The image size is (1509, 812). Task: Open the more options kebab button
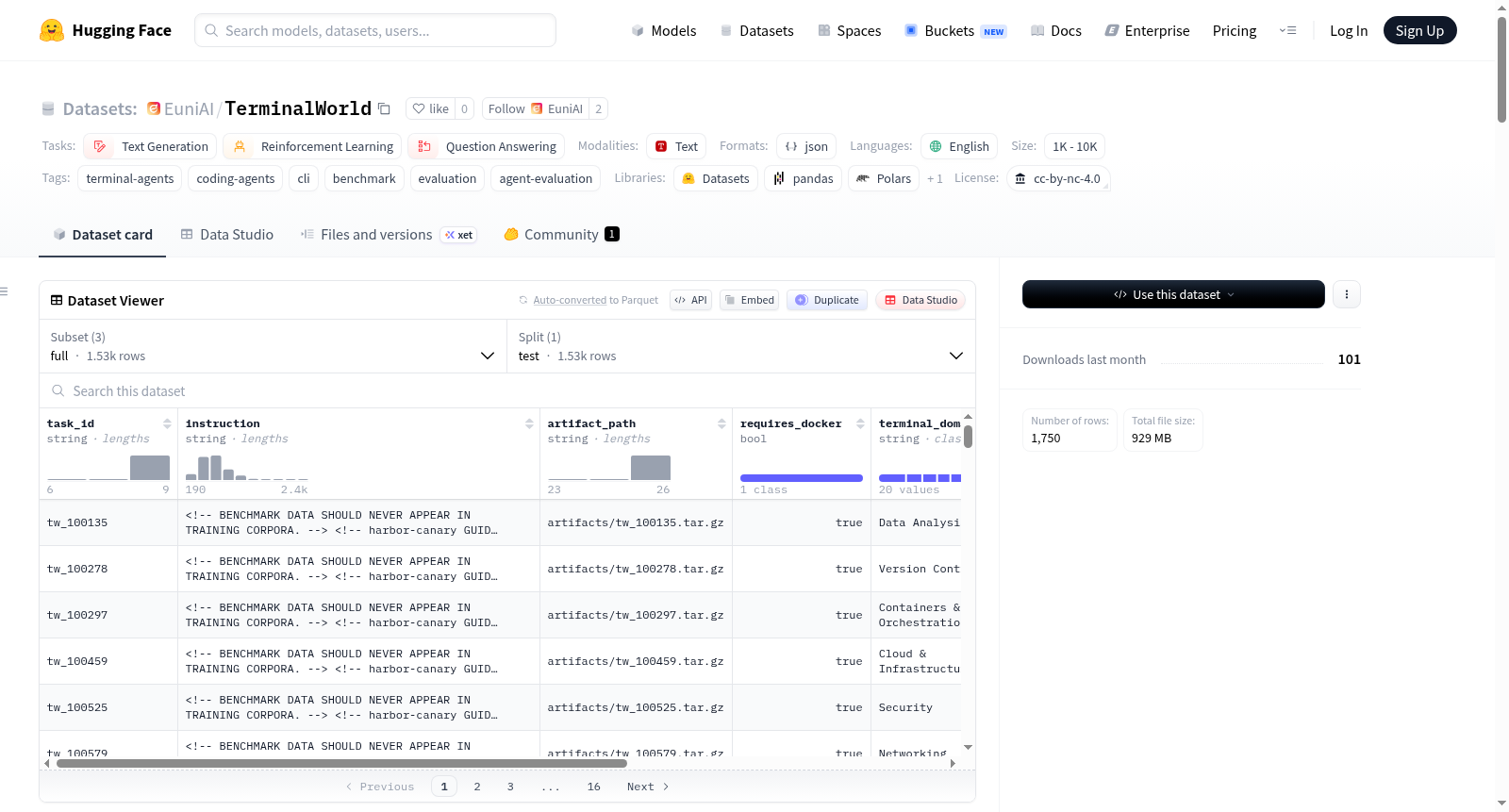[1346, 294]
